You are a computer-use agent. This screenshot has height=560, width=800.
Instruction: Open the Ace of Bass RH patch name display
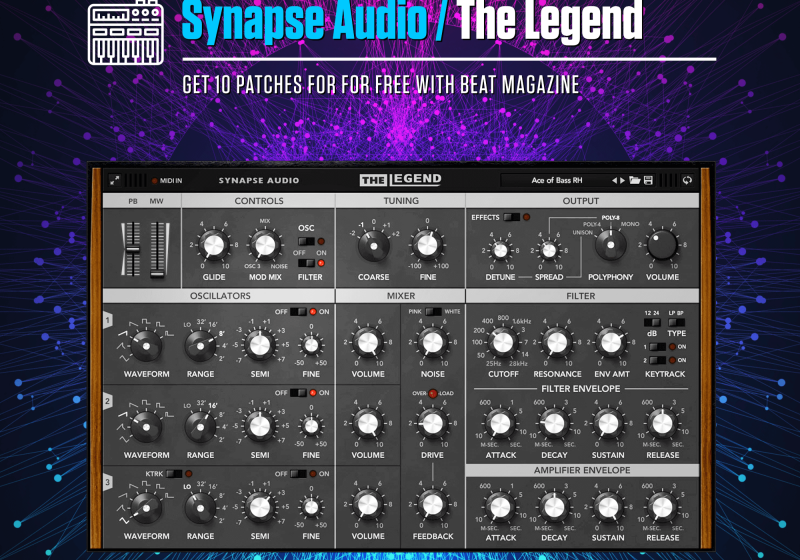pos(557,180)
